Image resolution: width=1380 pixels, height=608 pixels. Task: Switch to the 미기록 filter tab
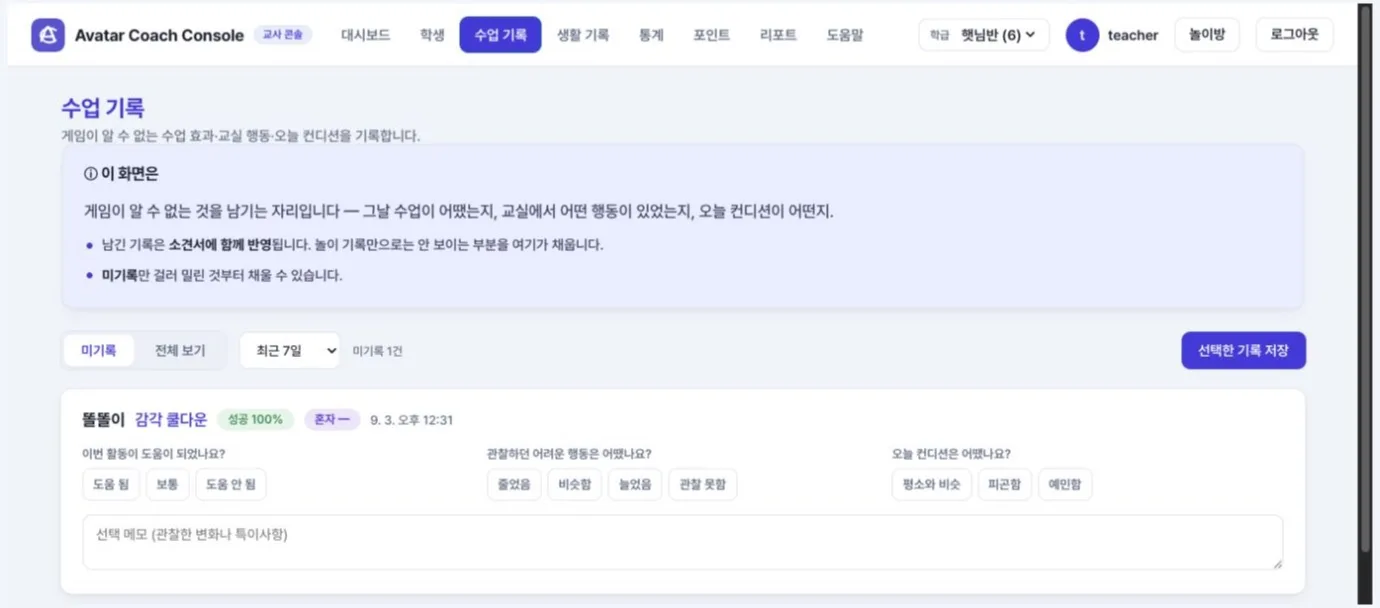[x=99, y=351]
